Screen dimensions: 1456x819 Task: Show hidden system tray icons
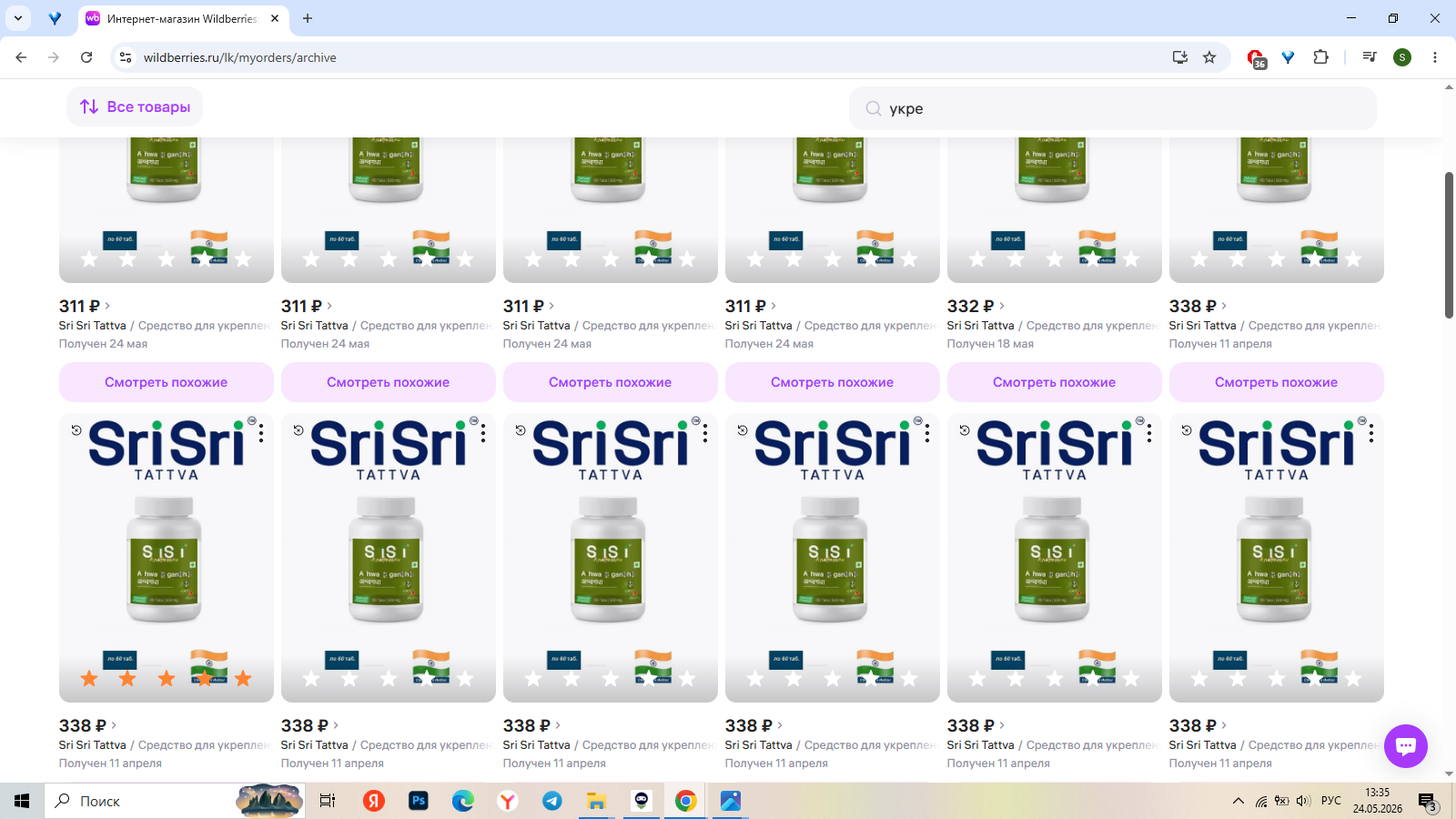coord(1239,801)
